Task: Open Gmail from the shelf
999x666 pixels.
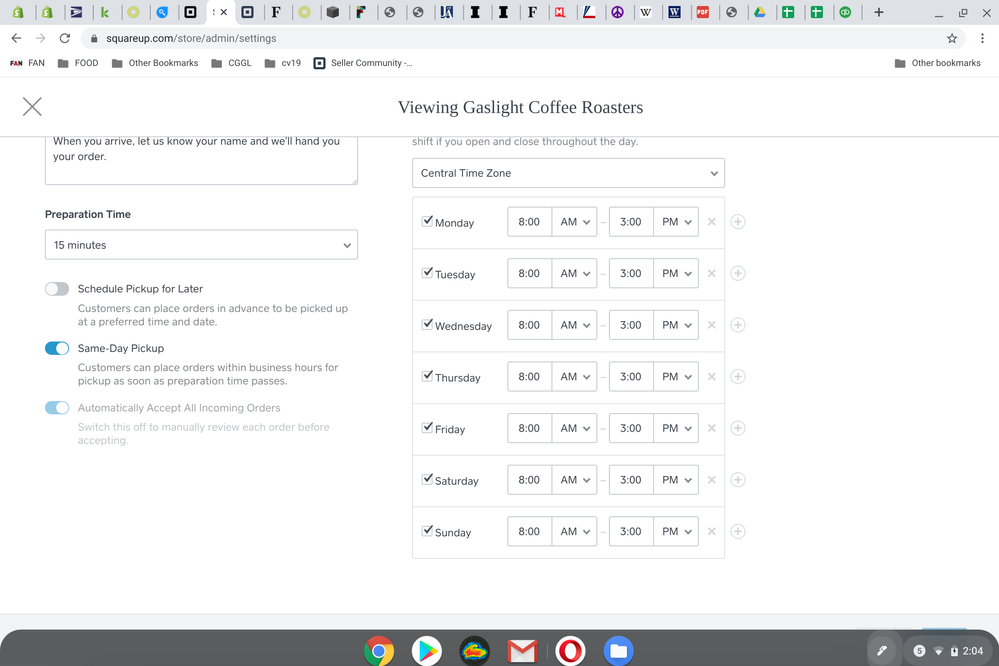Action: pyautogui.click(x=521, y=650)
